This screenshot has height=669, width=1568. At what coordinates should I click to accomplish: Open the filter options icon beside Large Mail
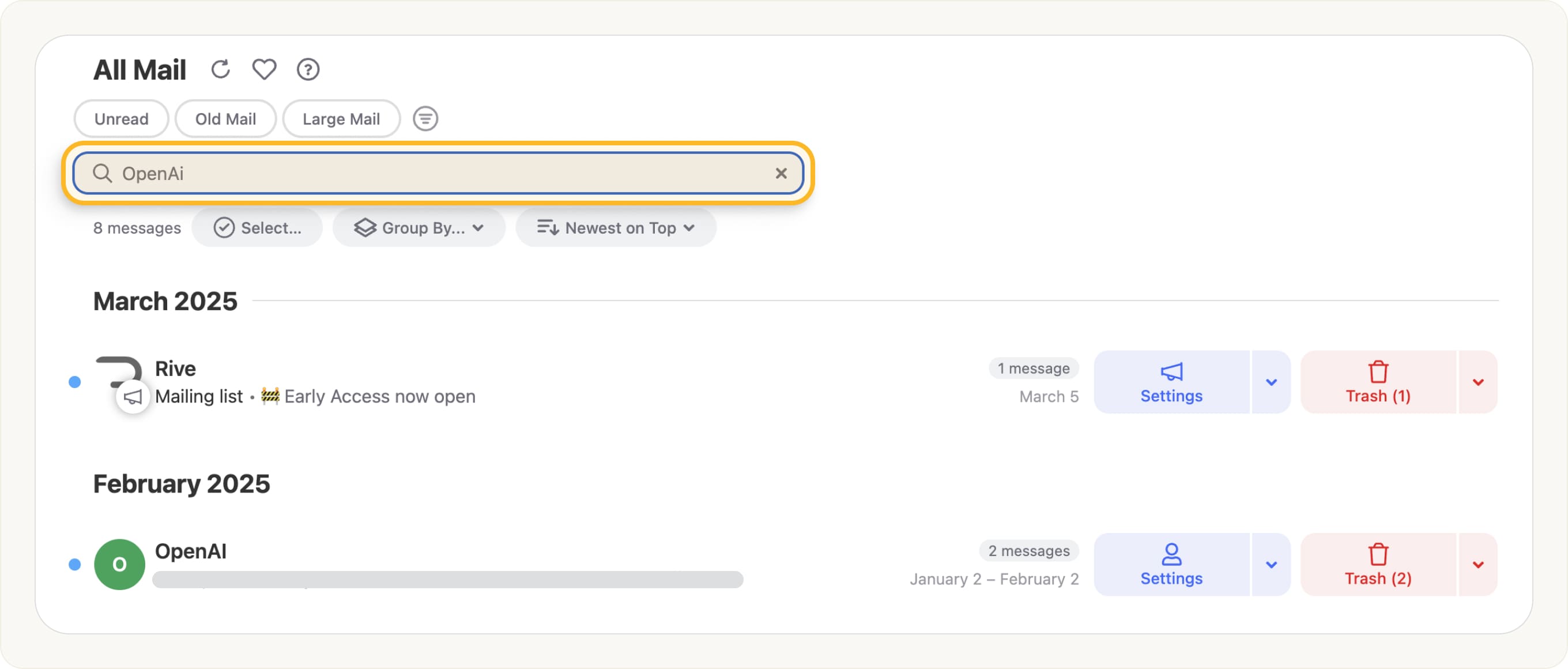425,119
